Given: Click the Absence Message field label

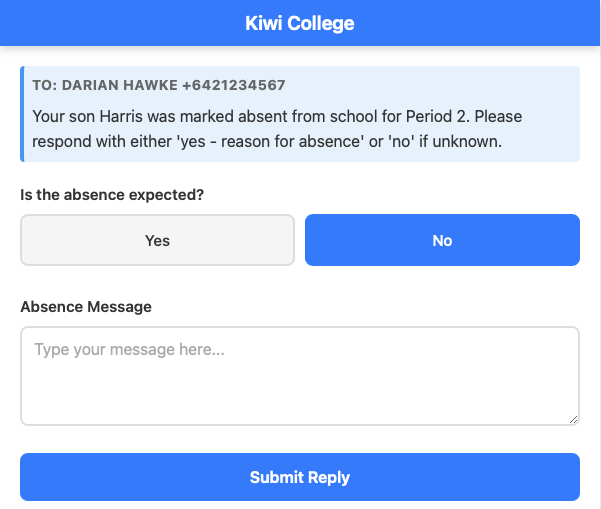Looking at the screenshot, I should pyautogui.click(x=86, y=307).
